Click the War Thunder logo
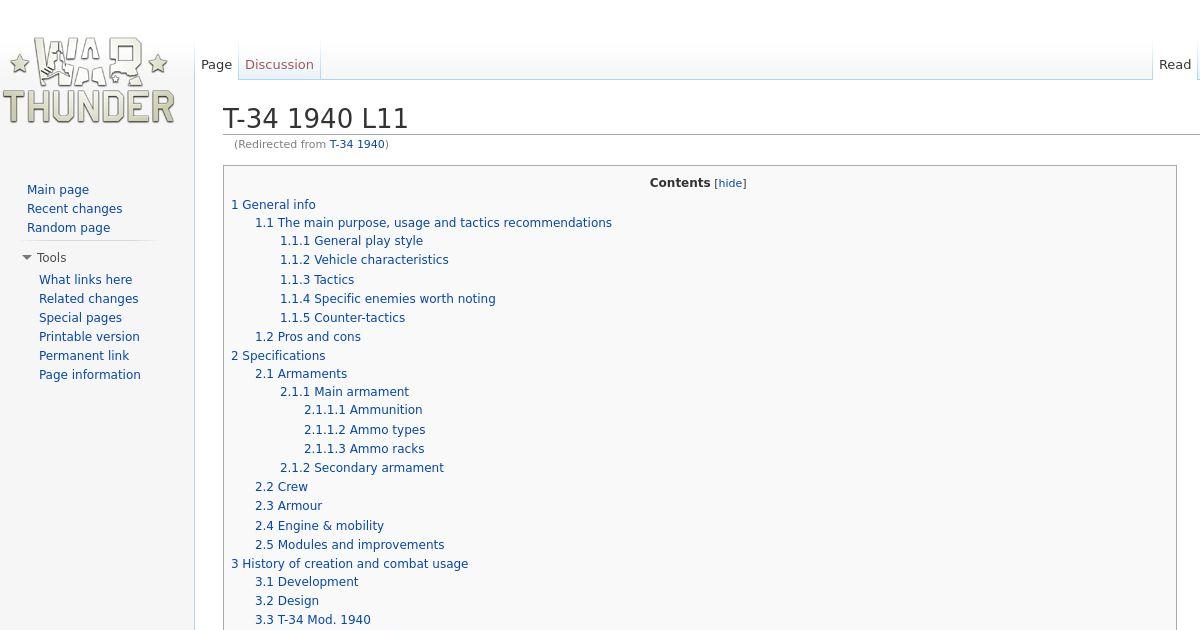Viewport: 1200px width, 630px height. (89, 80)
